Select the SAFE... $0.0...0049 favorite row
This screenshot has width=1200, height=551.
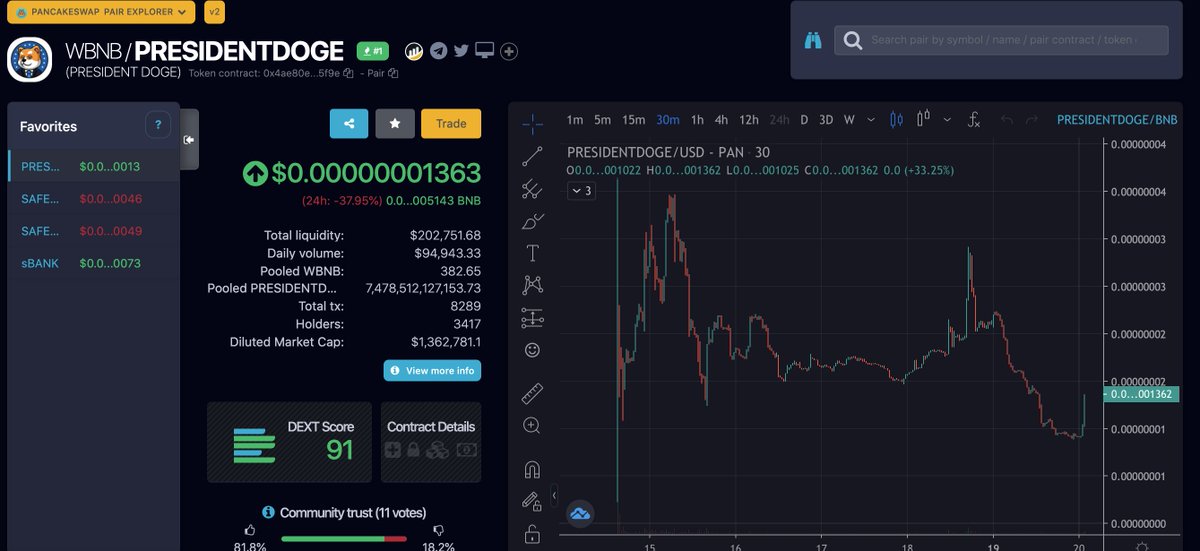(x=94, y=231)
